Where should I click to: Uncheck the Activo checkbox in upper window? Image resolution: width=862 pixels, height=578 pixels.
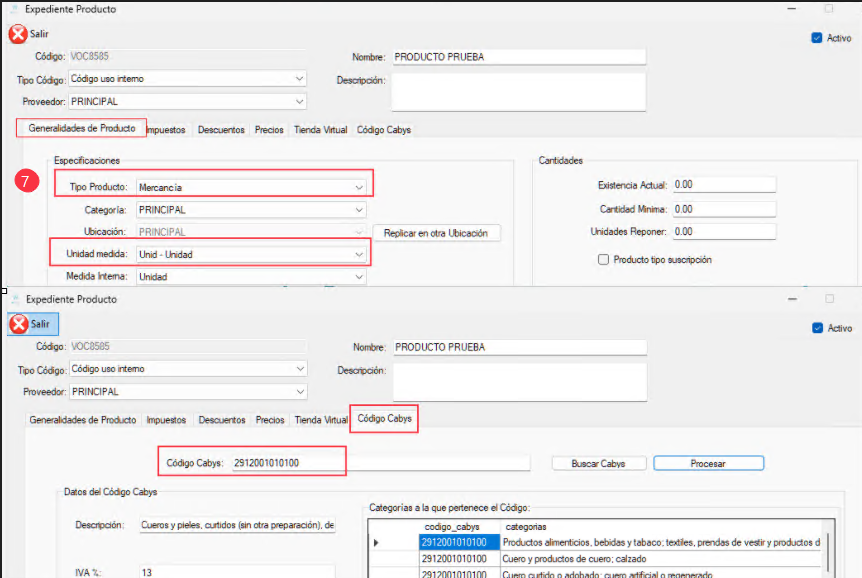817,38
